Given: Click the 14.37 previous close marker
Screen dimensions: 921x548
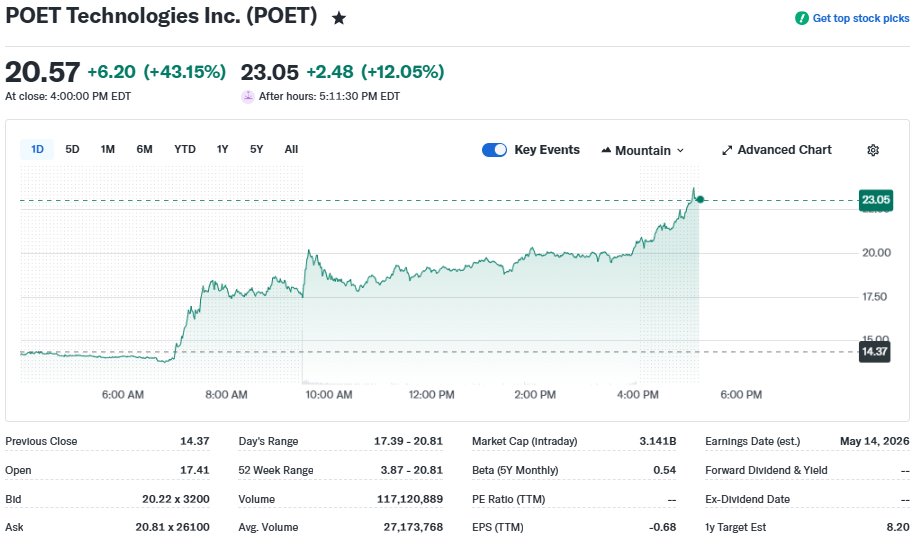Looking at the screenshot, I should [874, 352].
